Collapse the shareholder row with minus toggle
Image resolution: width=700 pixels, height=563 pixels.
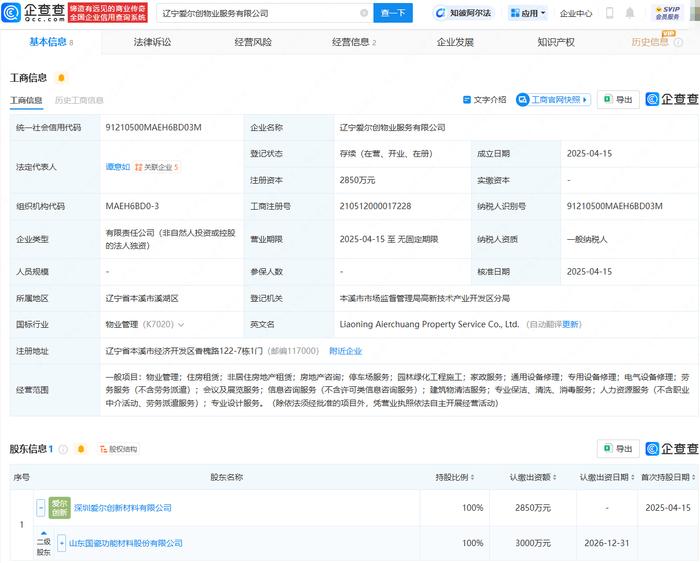[x=41, y=508]
